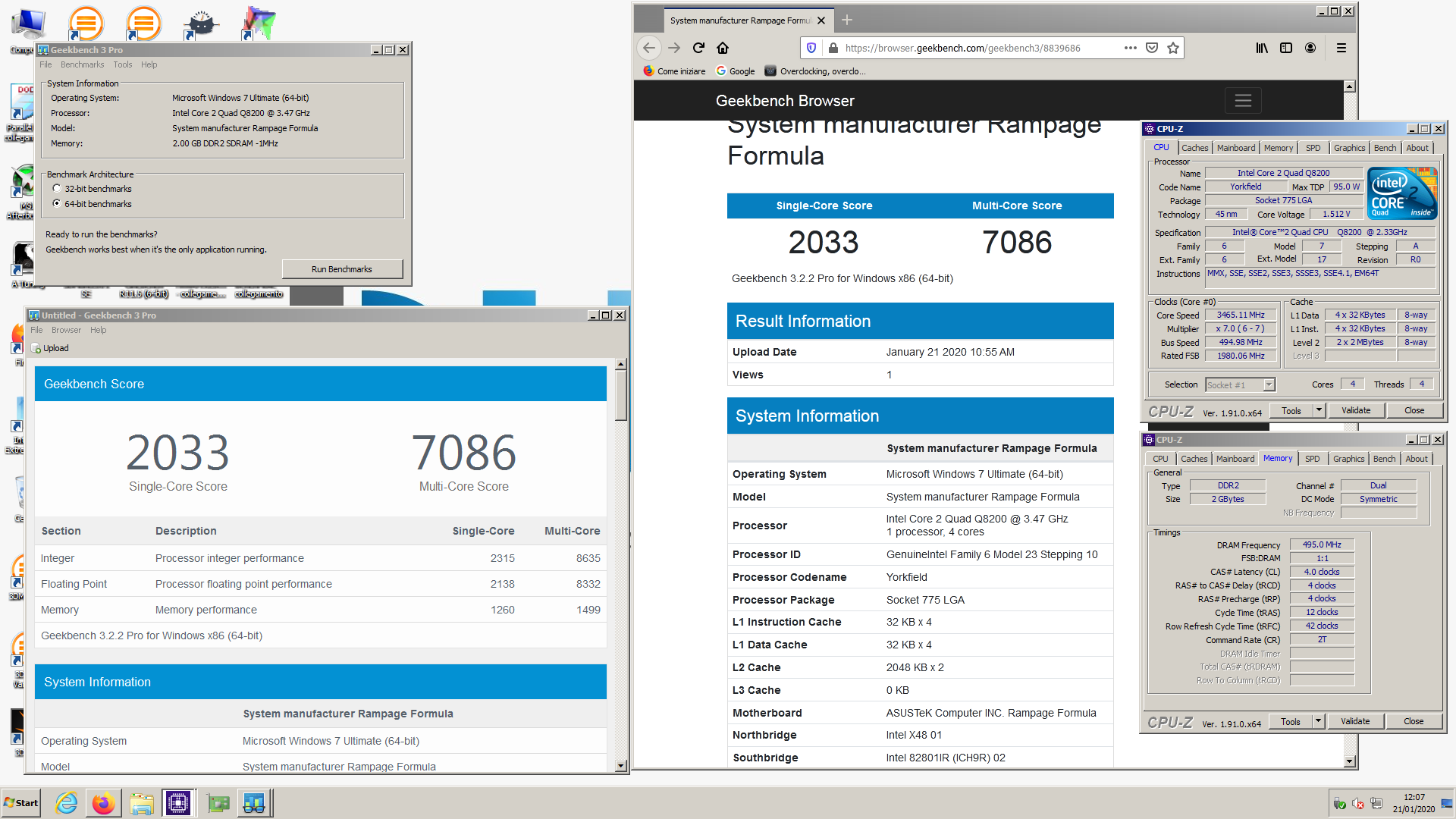The height and width of the screenshot is (819, 1456).
Task: Click system tray clock
Action: 1414,803
